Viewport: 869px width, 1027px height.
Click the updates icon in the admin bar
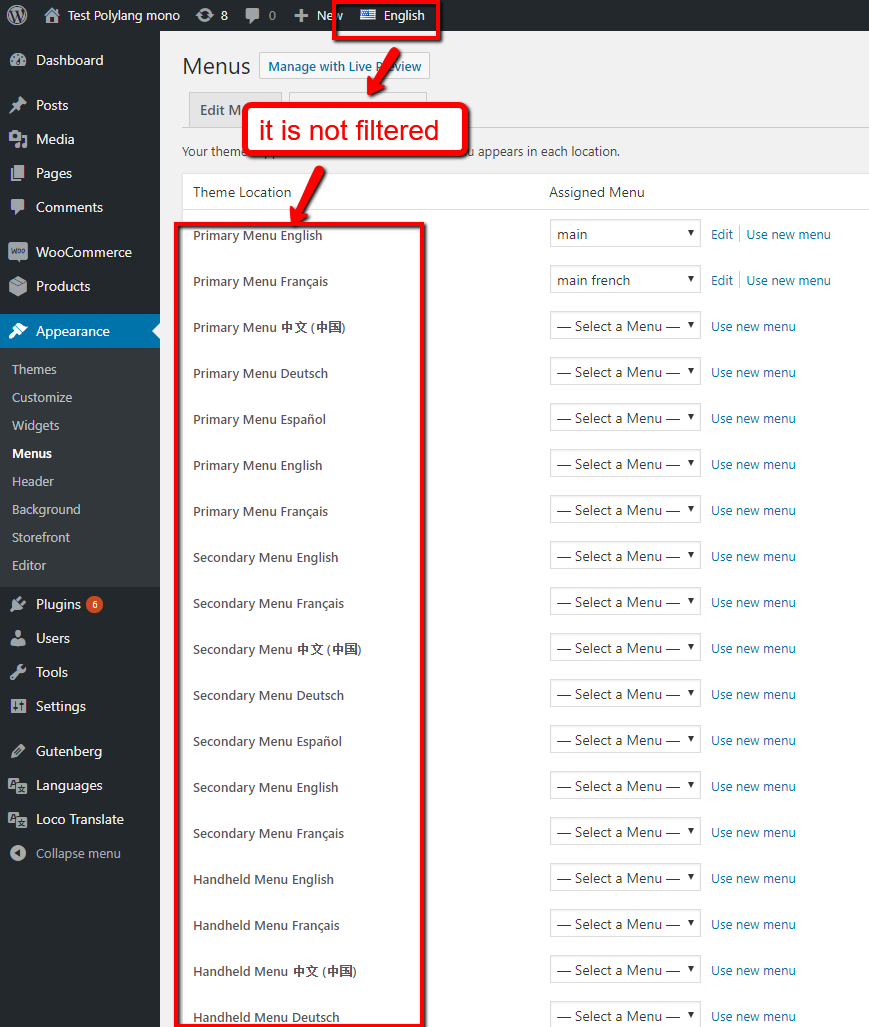pyautogui.click(x=203, y=15)
